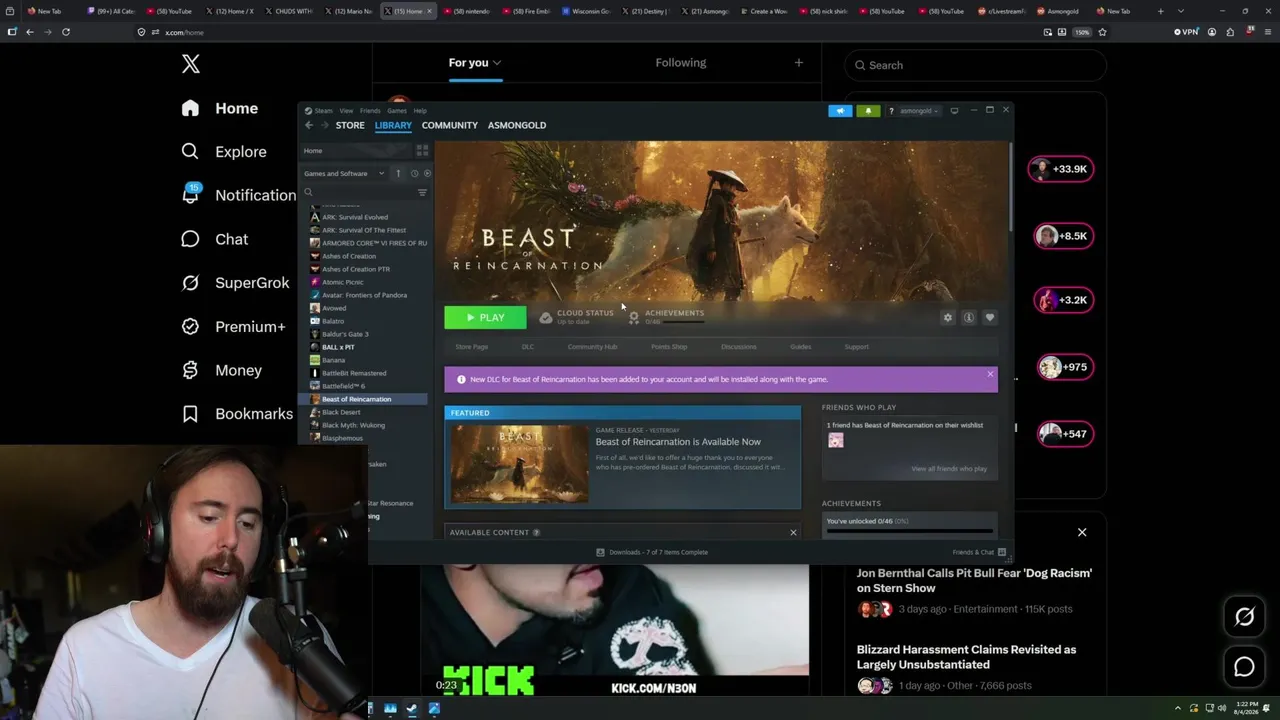Bookmark page with browser star icon
The width and height of the screenshot is (1280, 720).
[1102, 32]
